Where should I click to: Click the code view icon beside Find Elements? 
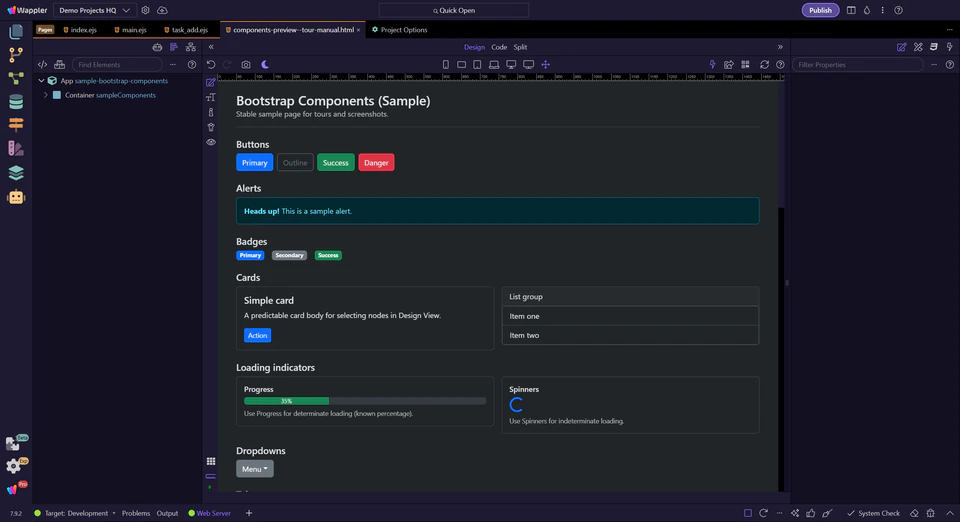pyautogui.click(x=42, y=64)
